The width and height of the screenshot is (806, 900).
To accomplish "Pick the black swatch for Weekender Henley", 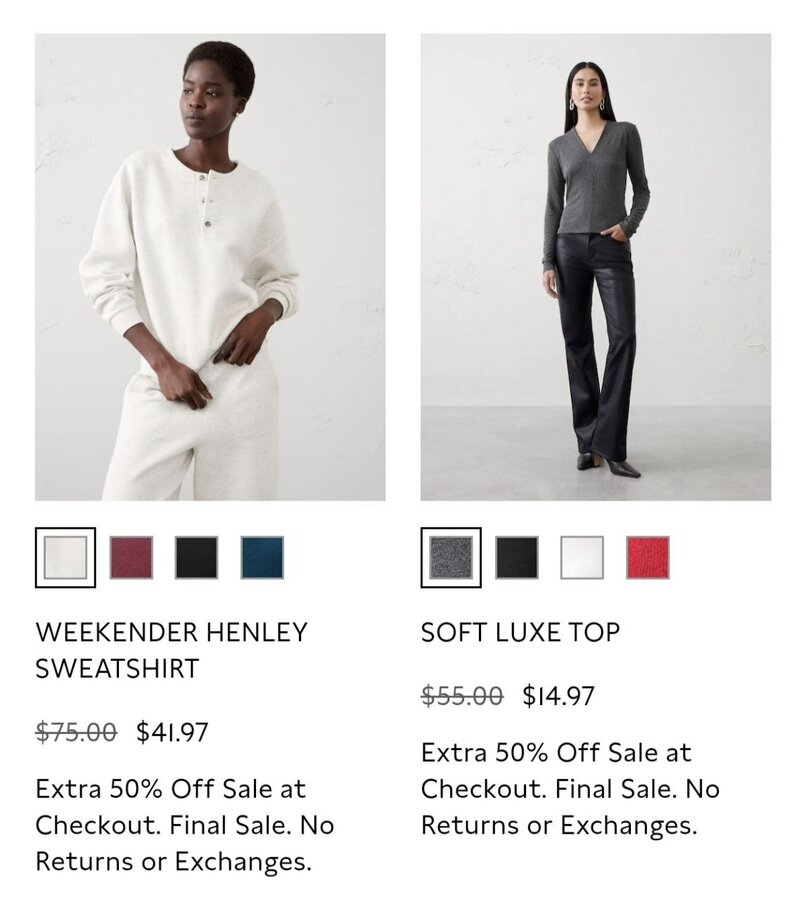I will [196, 557].
